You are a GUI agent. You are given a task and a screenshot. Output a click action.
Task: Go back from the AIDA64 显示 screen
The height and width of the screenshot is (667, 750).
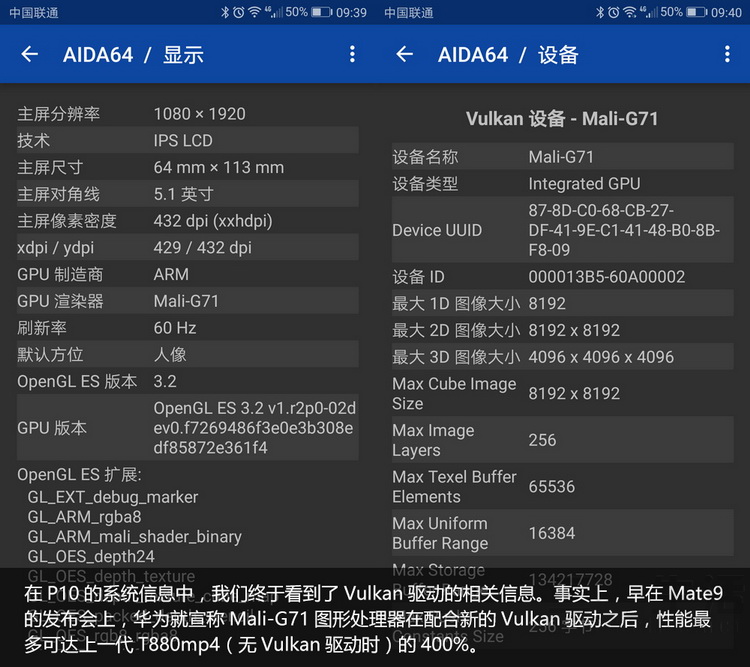pos(30,54)
